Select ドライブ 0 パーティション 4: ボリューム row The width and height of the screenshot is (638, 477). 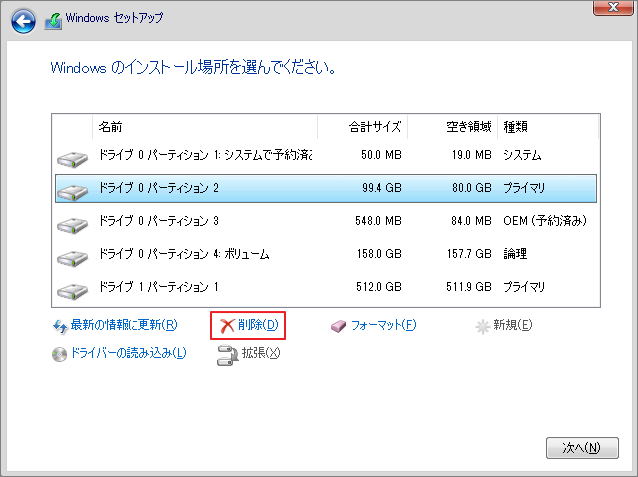(x=326, y=254)
